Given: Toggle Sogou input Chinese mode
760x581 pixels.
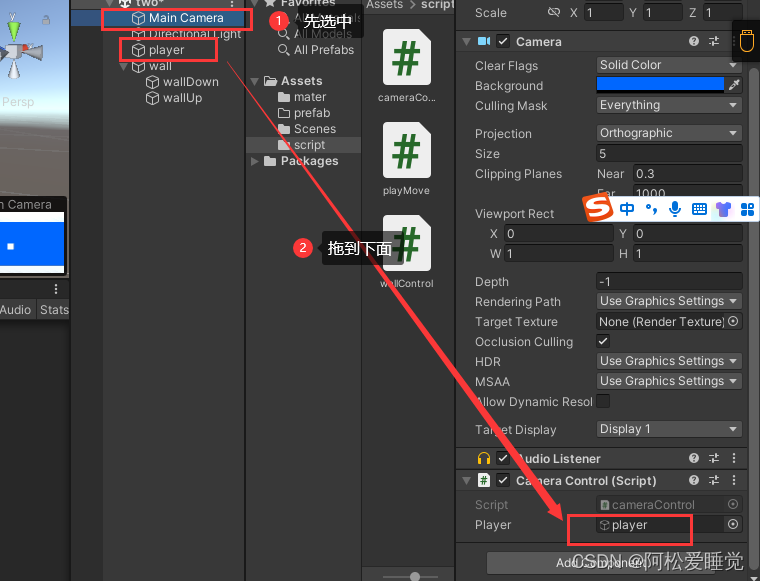Looking at the screenshot, I should tap(627, 209).
